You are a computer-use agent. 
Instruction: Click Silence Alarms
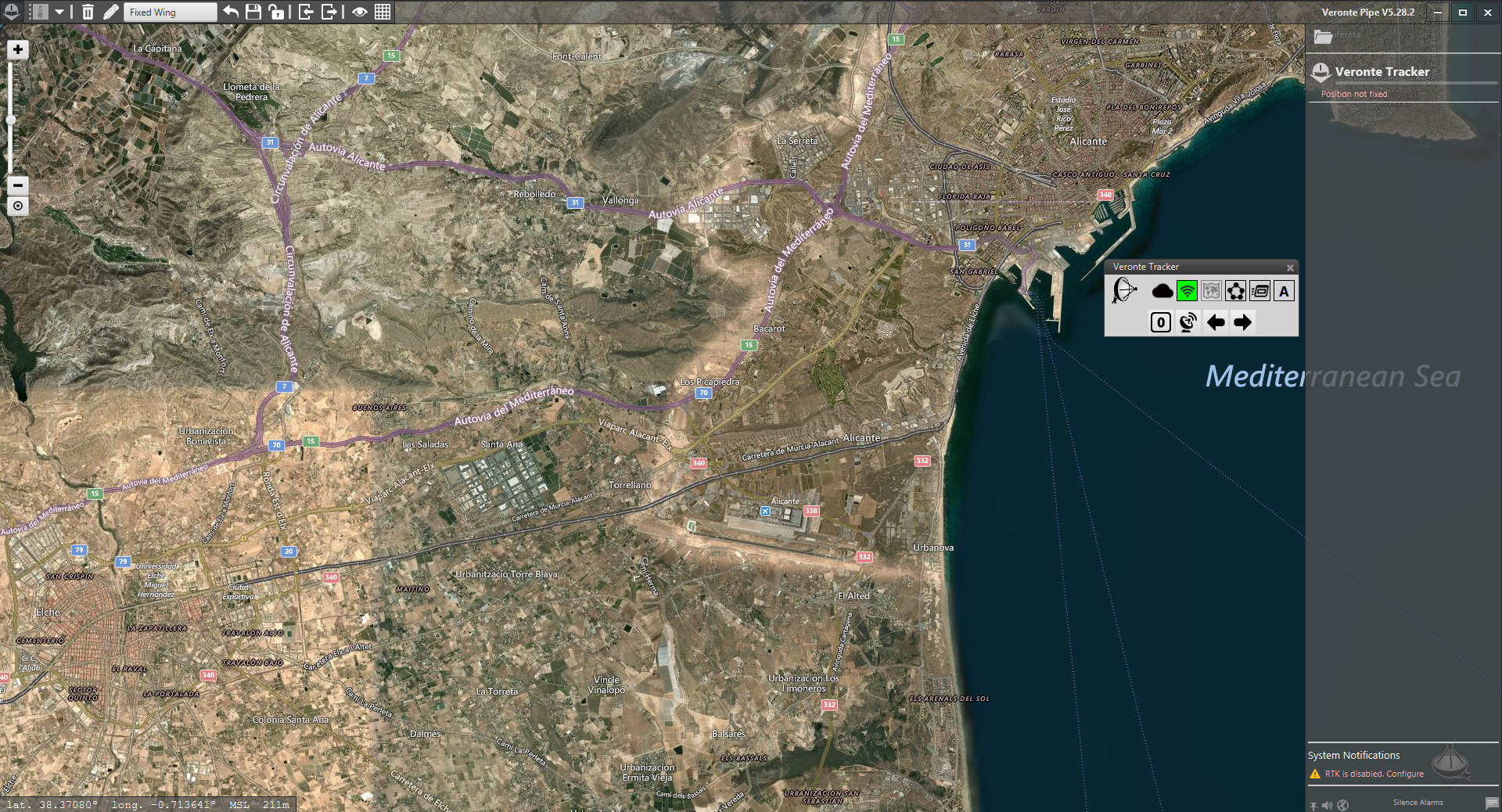pos(1418,803)
